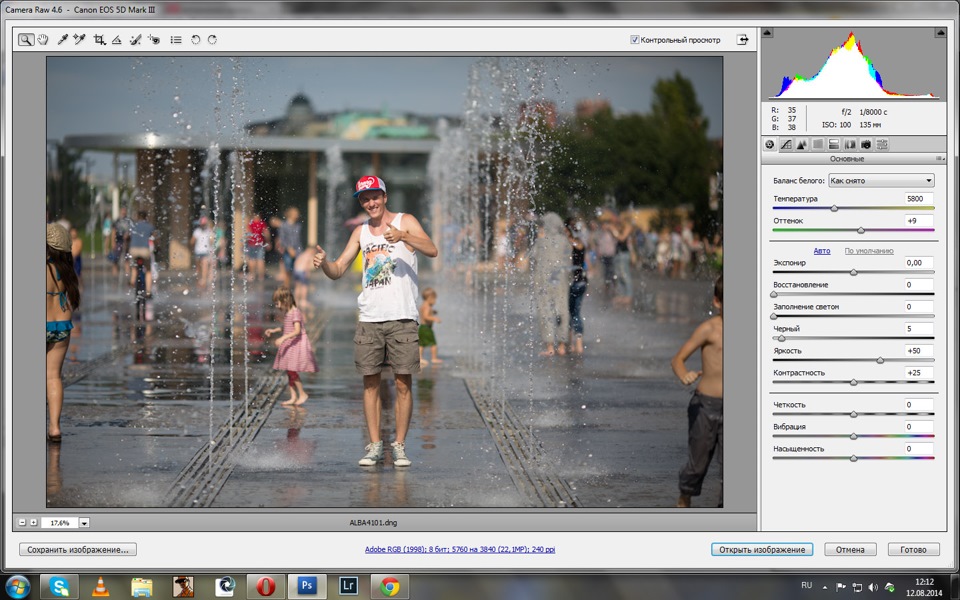This screenshot has width=960, height=600.
Task: Select the Red Eye Removal tool
Action: click(x=154, y=40)
